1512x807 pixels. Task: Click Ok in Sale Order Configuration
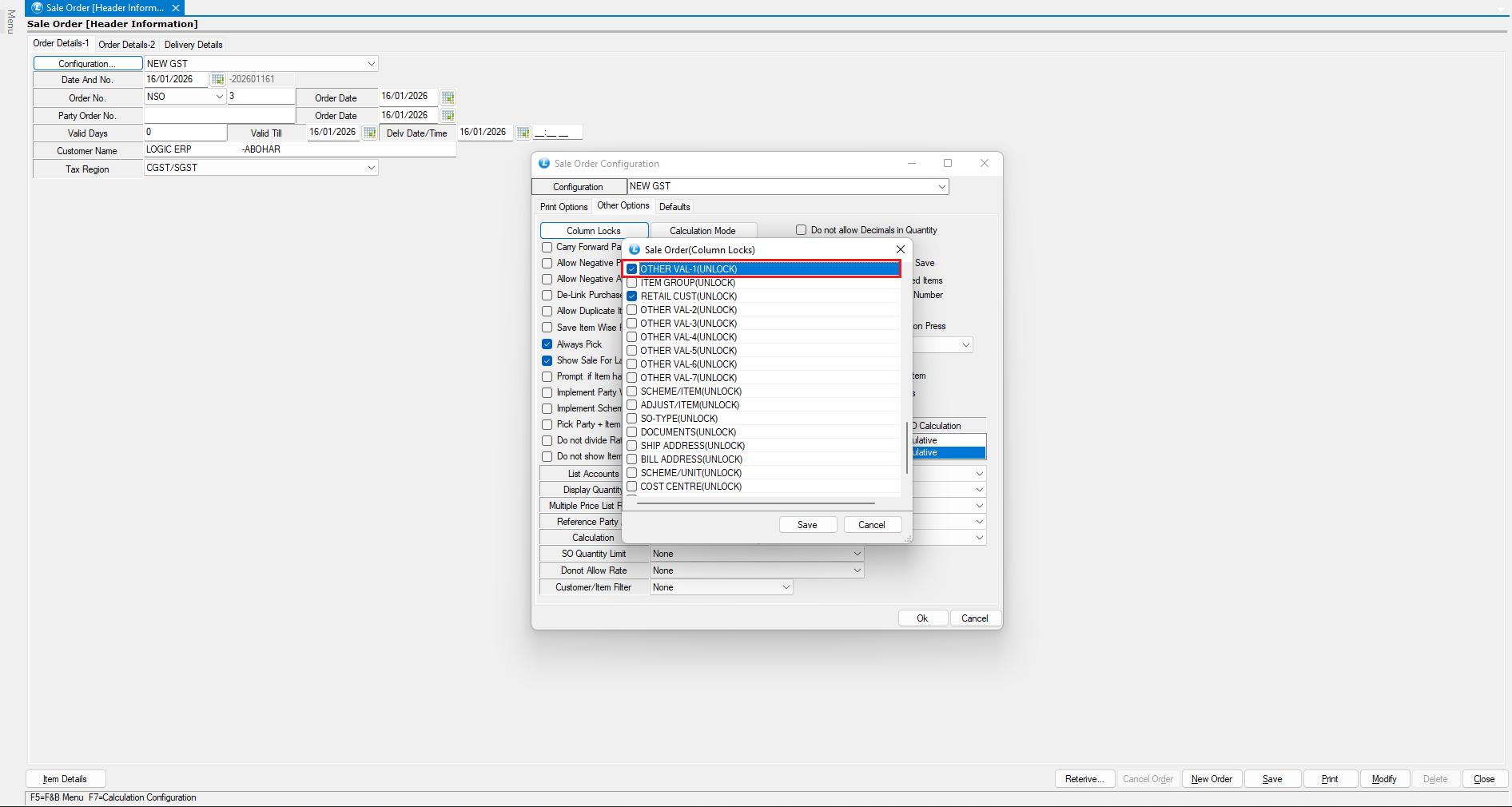tap(922, 618)
